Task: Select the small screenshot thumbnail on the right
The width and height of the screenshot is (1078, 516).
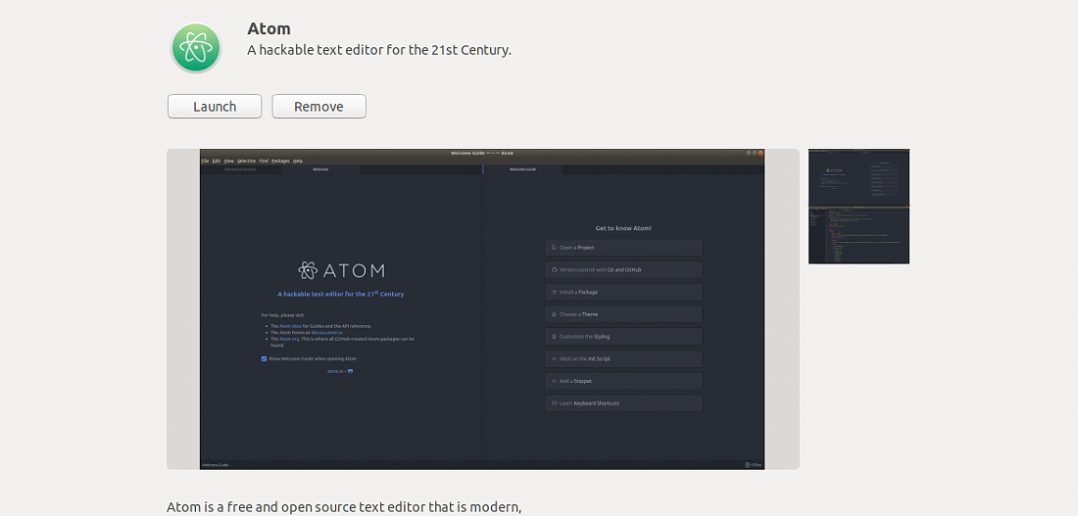Action: coord(859,206)
